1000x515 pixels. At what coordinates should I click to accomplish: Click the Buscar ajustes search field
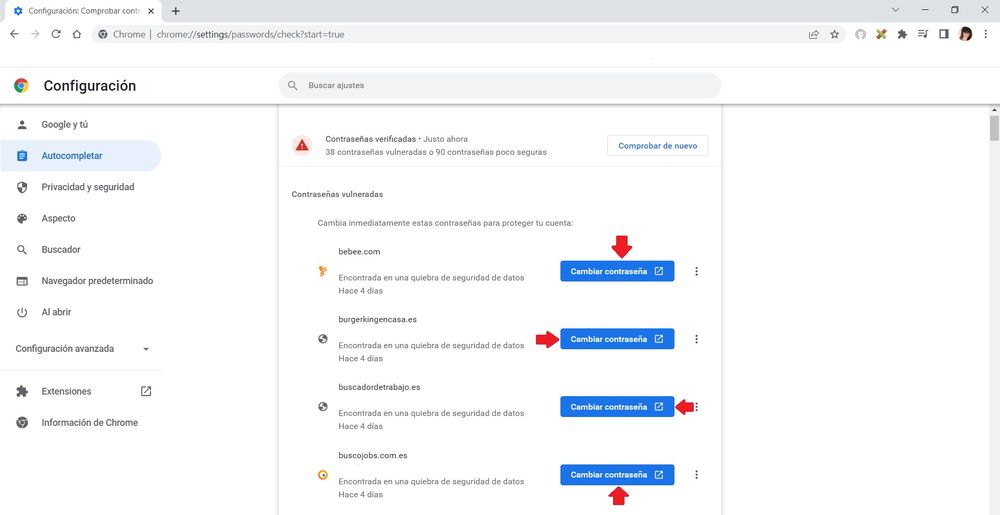click(500, 86)
